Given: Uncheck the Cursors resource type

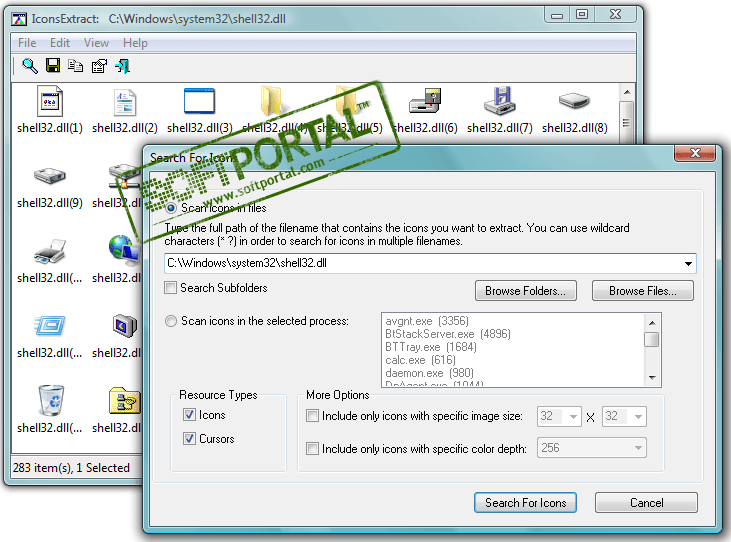Looking at the screenshot, I should tap(189, 439).
